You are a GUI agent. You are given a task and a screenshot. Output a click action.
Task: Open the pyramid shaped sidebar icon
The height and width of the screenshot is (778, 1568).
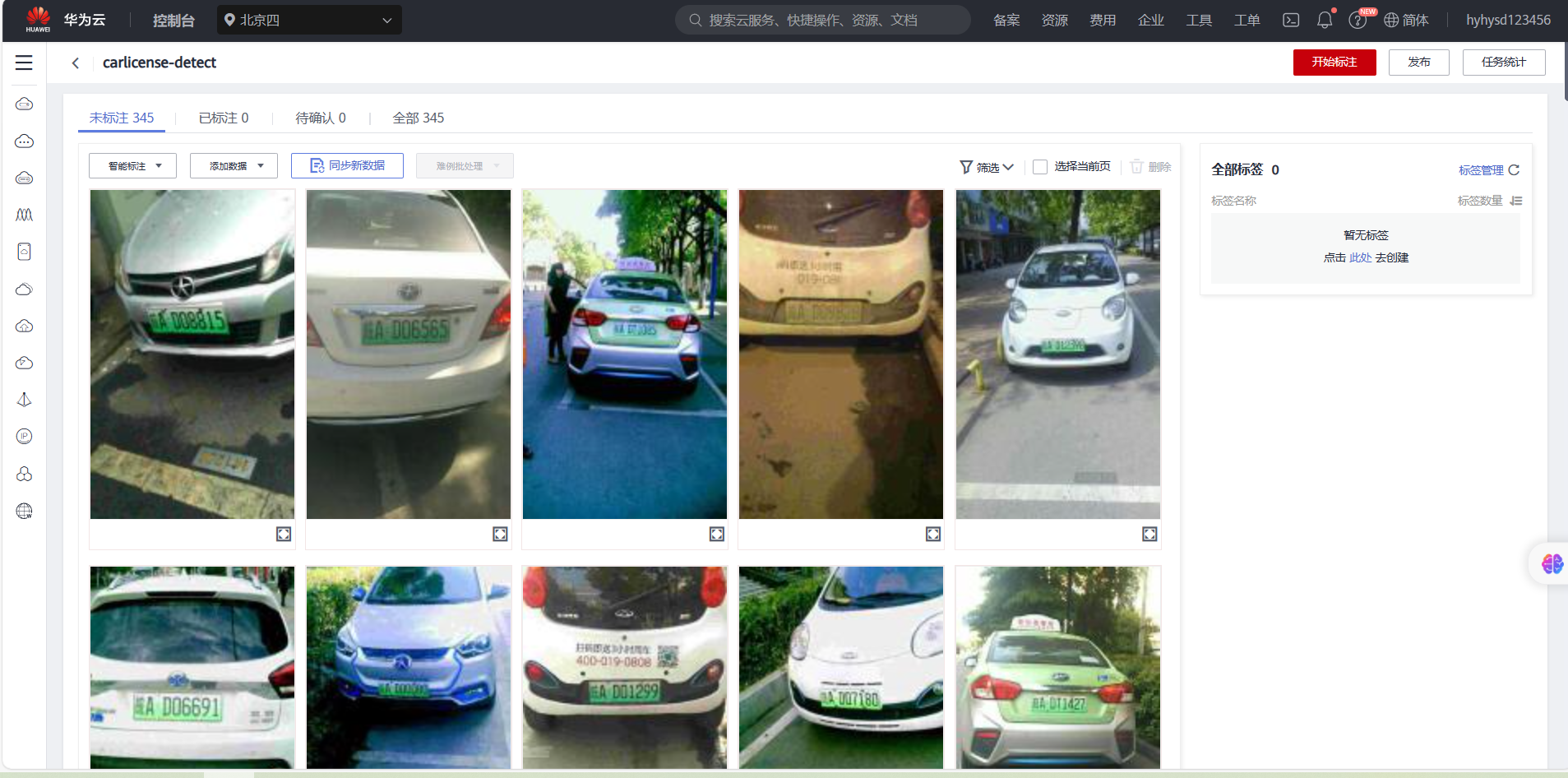(25, 400)
